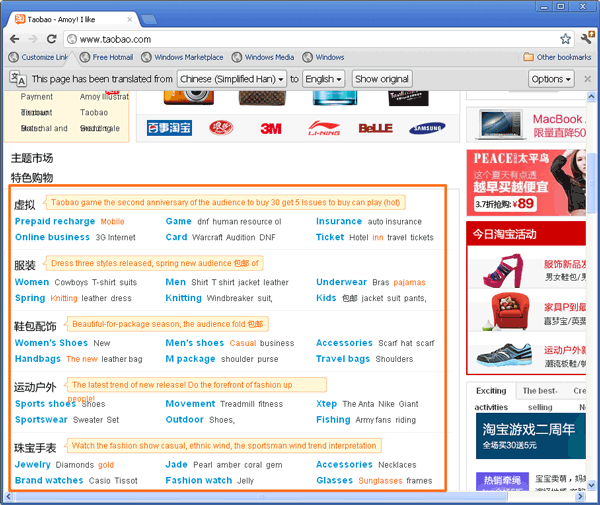Open the Fashion watch category link

(x=199, y=481)
